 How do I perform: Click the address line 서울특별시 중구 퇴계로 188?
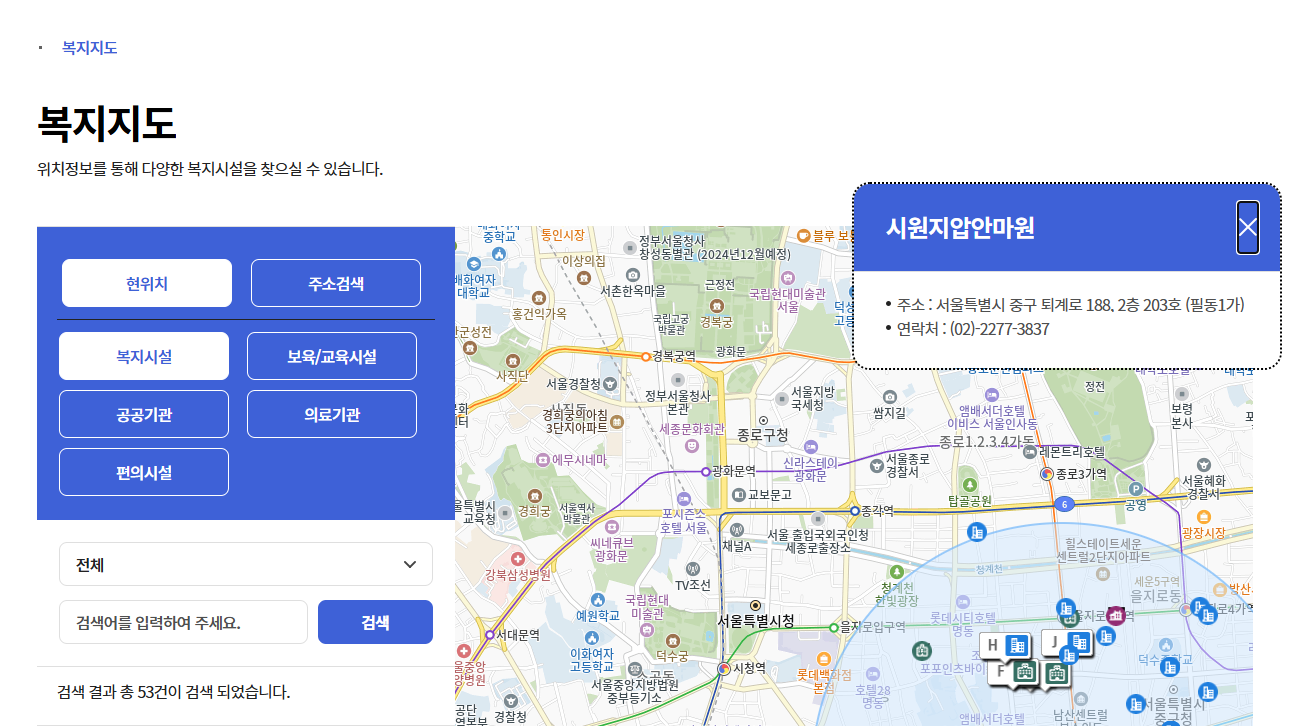point(1071,305)
